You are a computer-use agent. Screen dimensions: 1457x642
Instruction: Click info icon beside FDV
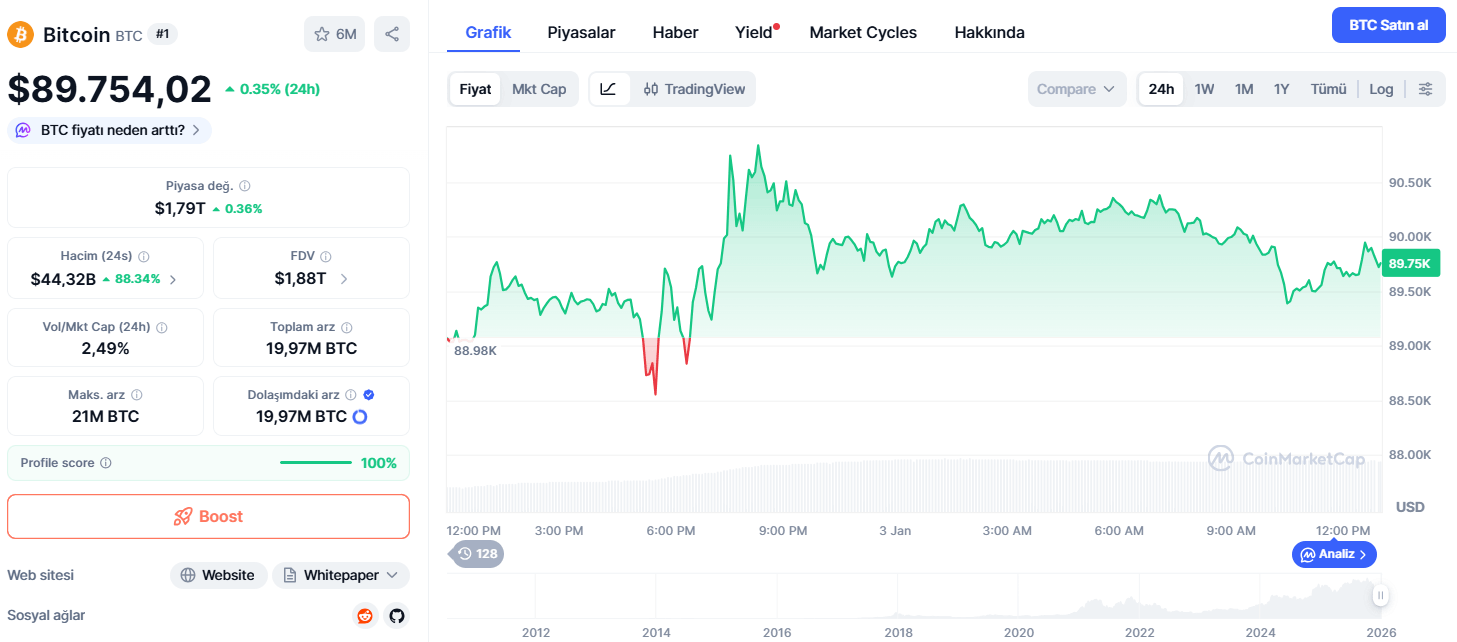click(326, 256)
